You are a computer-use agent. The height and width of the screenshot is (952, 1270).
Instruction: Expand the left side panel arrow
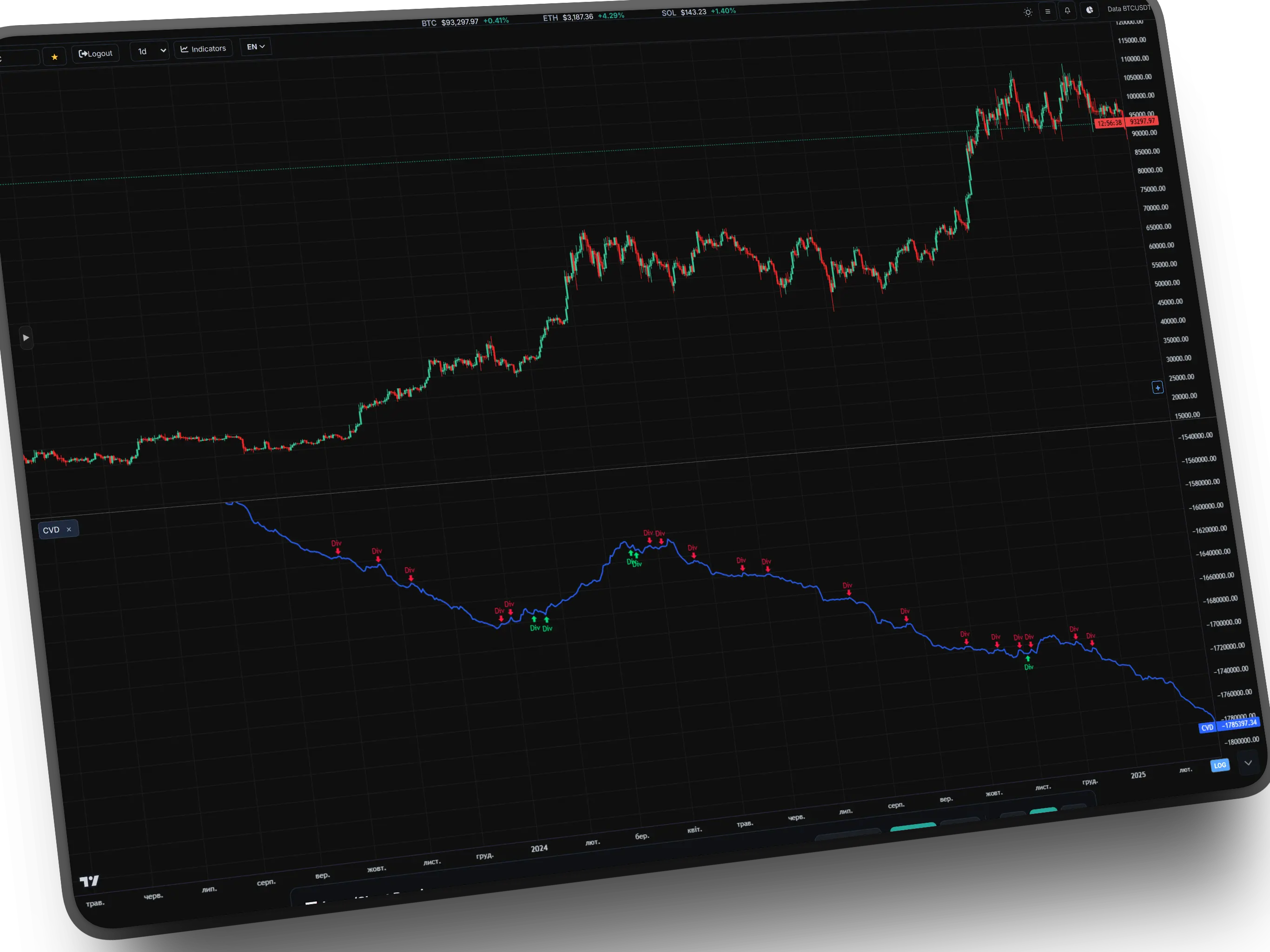(x=26, y=337)
